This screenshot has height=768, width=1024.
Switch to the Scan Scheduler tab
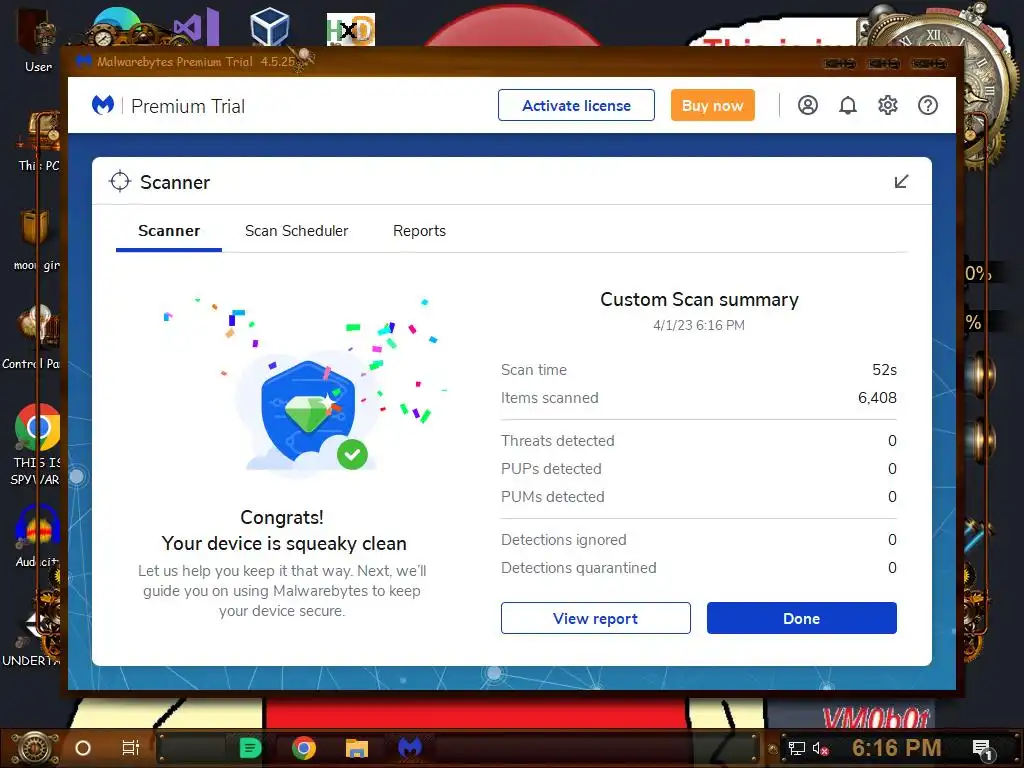click(296, 231)
